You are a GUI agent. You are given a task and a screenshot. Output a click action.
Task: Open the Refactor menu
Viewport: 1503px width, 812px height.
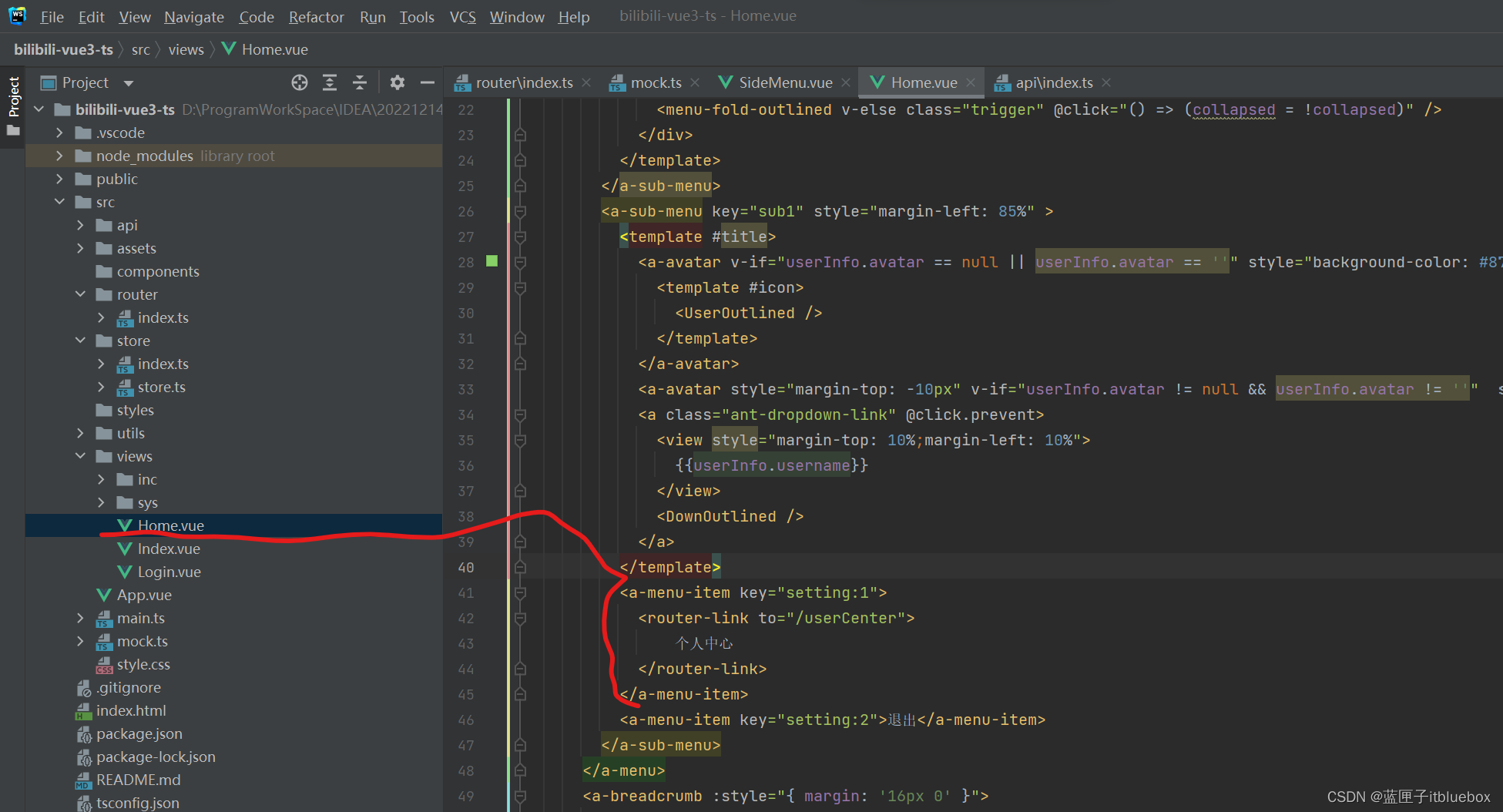tap(316, 17)
